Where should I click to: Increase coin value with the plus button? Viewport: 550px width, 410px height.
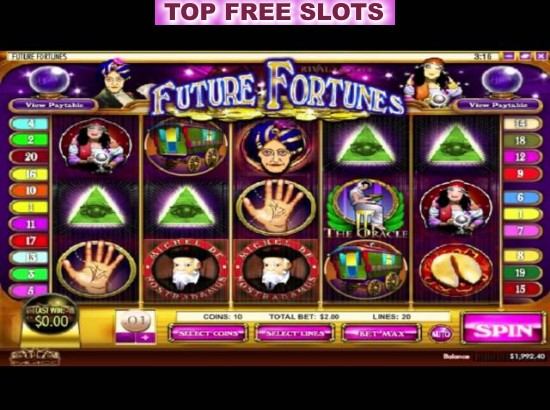point(146,337)
